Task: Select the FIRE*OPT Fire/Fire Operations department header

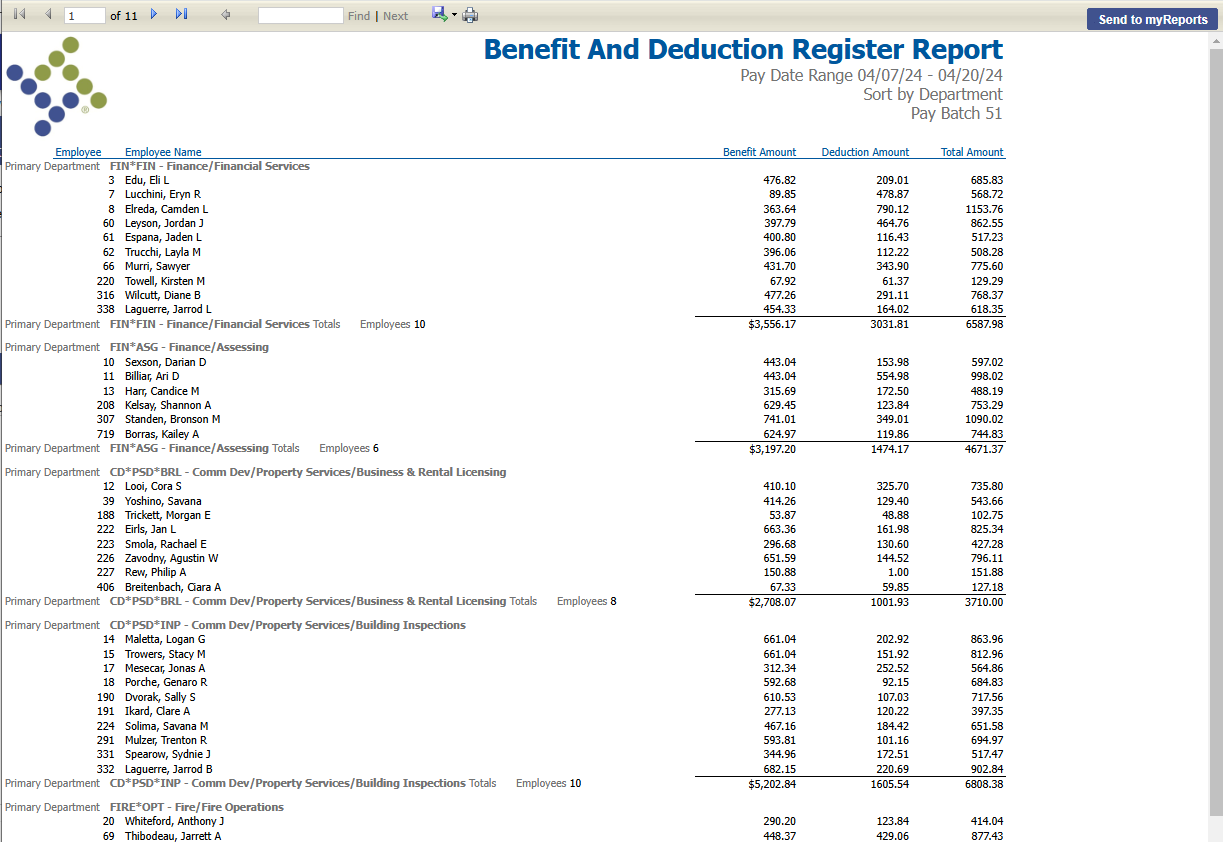Action: (196, 807)
